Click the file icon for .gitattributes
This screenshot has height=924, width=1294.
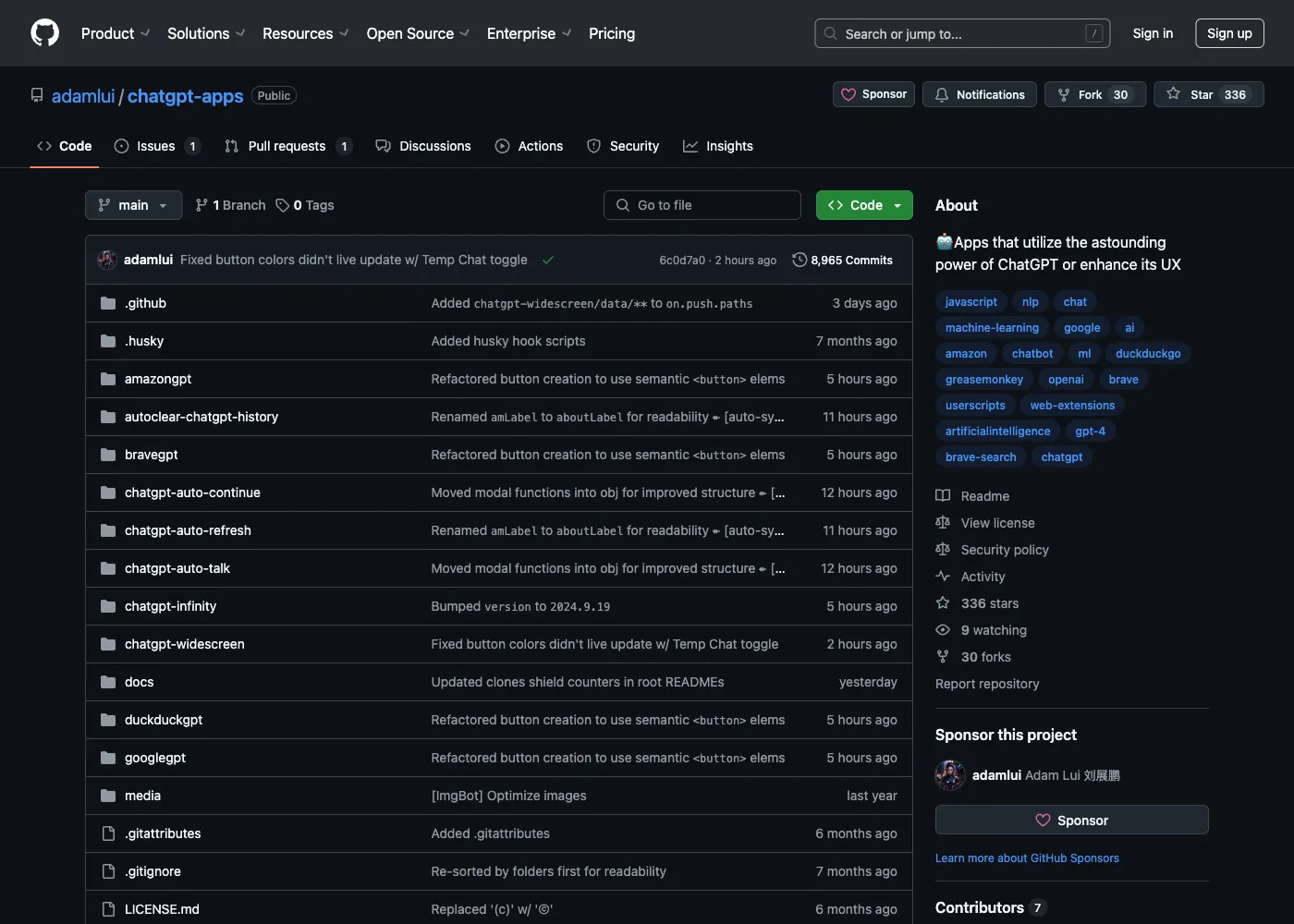(x=108, y=833)
